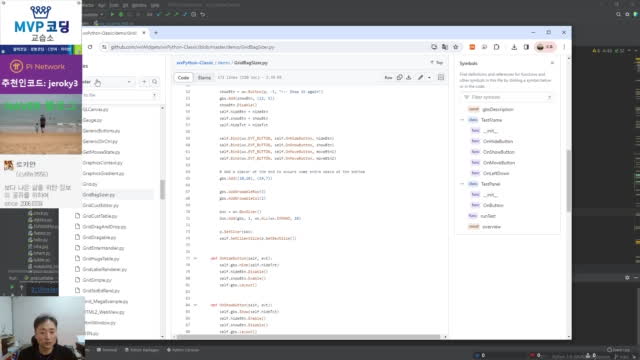Close the Symbols panel
The height and width of the screenshot is (360, 640).
[552, 63]
